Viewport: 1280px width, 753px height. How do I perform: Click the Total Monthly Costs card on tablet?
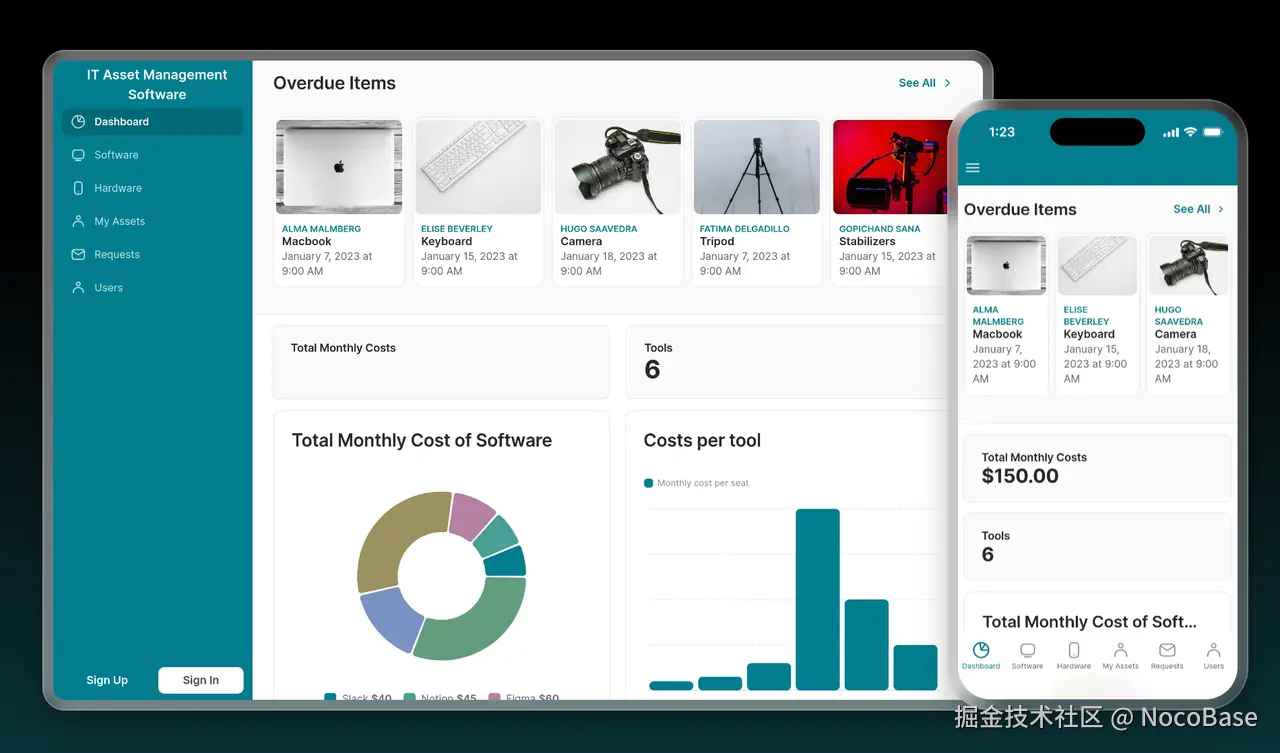pos(440,362)
